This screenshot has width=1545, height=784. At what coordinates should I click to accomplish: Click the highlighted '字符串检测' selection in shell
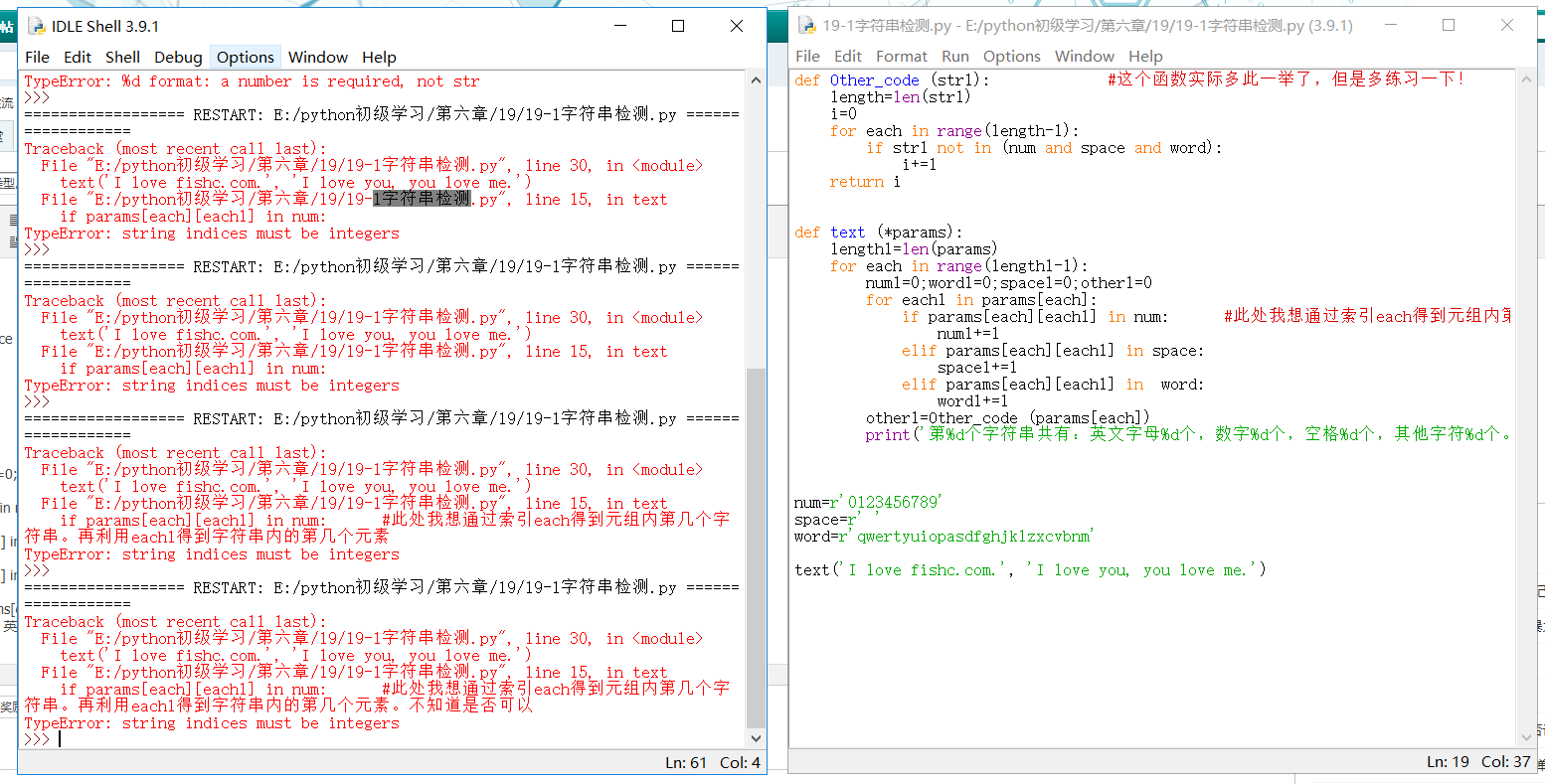coord(422,199)
